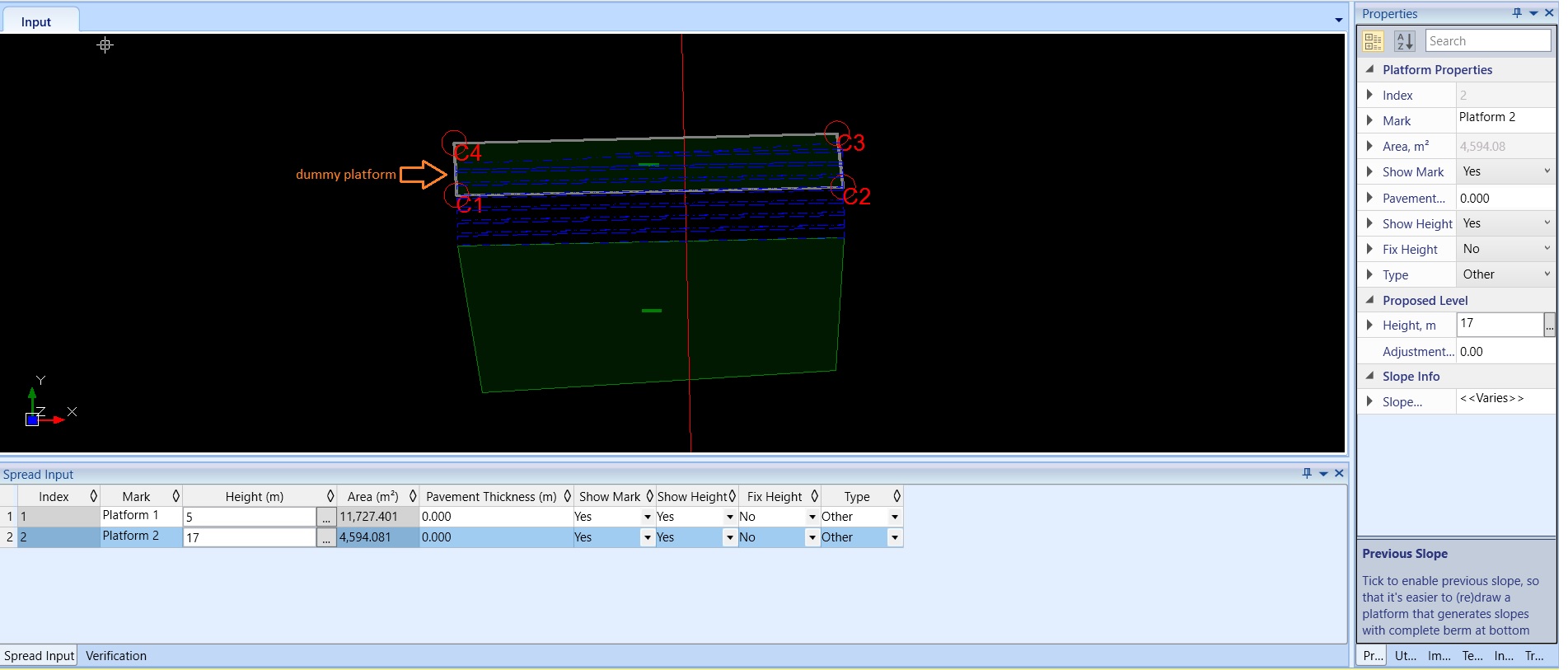Click the Adjustment value field 0.00

point(1505,351)
